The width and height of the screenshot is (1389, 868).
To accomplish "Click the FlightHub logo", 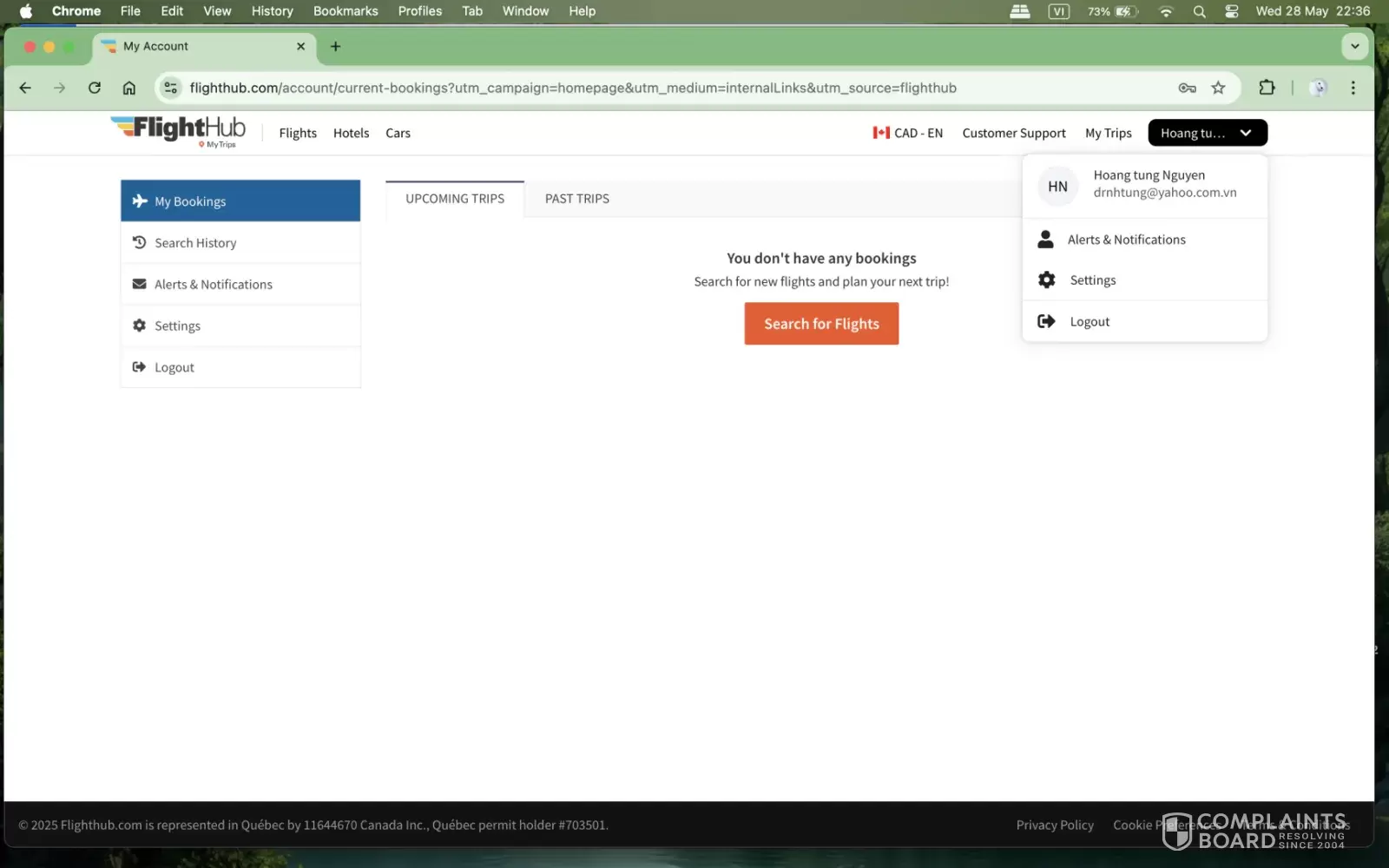I will tap(178, 131).
